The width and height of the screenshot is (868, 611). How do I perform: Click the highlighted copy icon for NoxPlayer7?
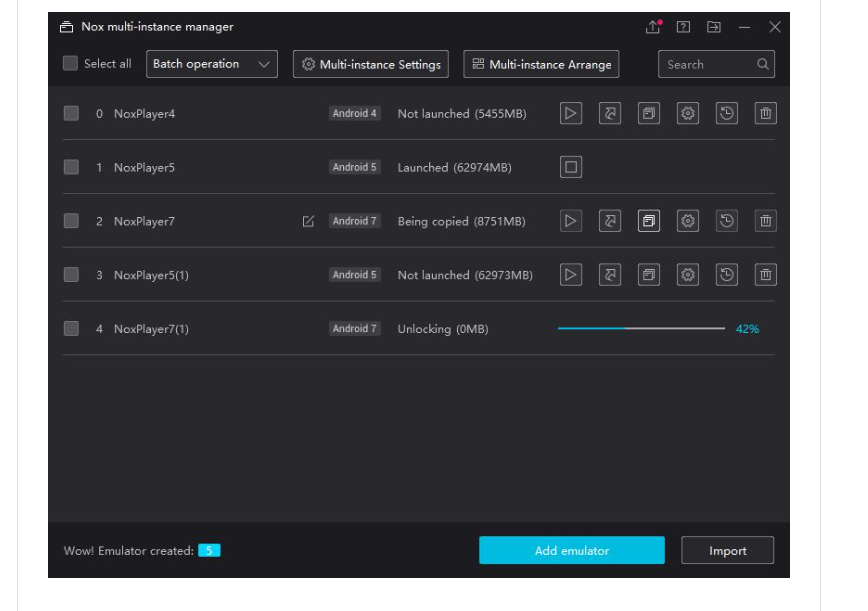coord(649,221)
